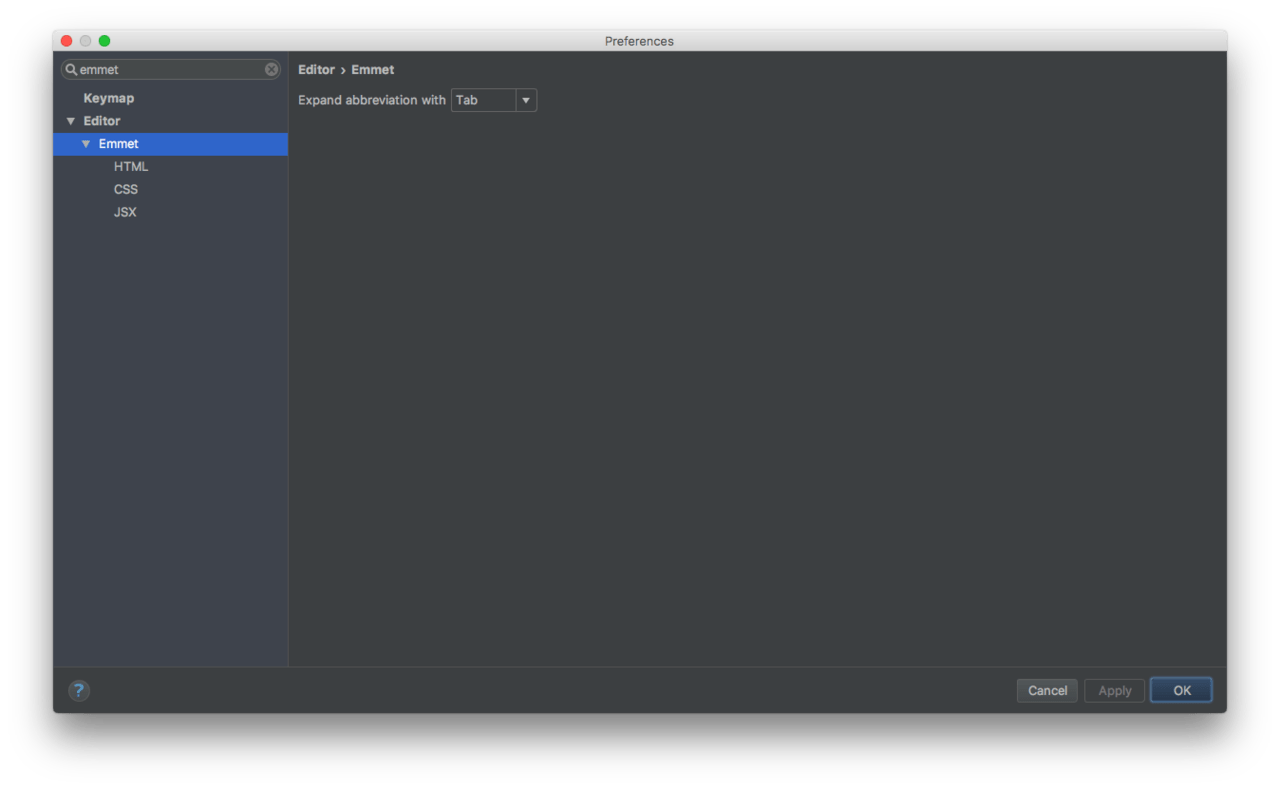
Task: Click the Apply button
Action: coord(1114,690)
